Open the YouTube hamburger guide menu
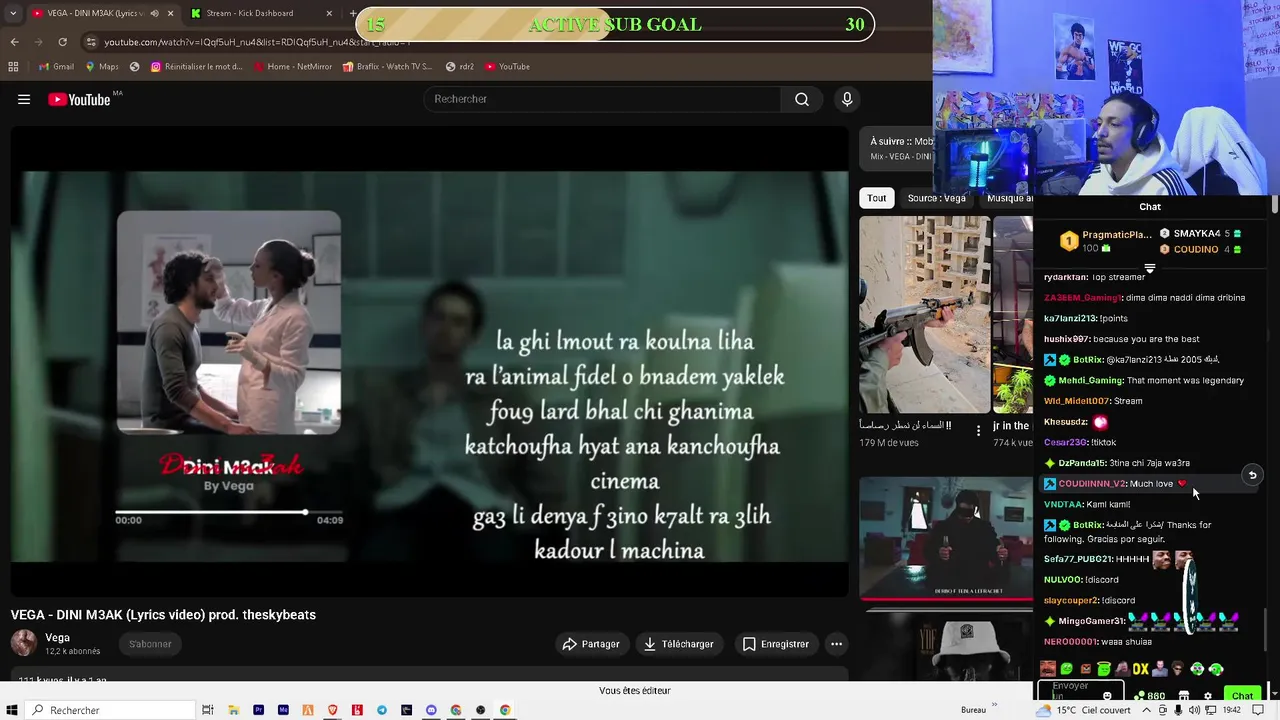 24,99
